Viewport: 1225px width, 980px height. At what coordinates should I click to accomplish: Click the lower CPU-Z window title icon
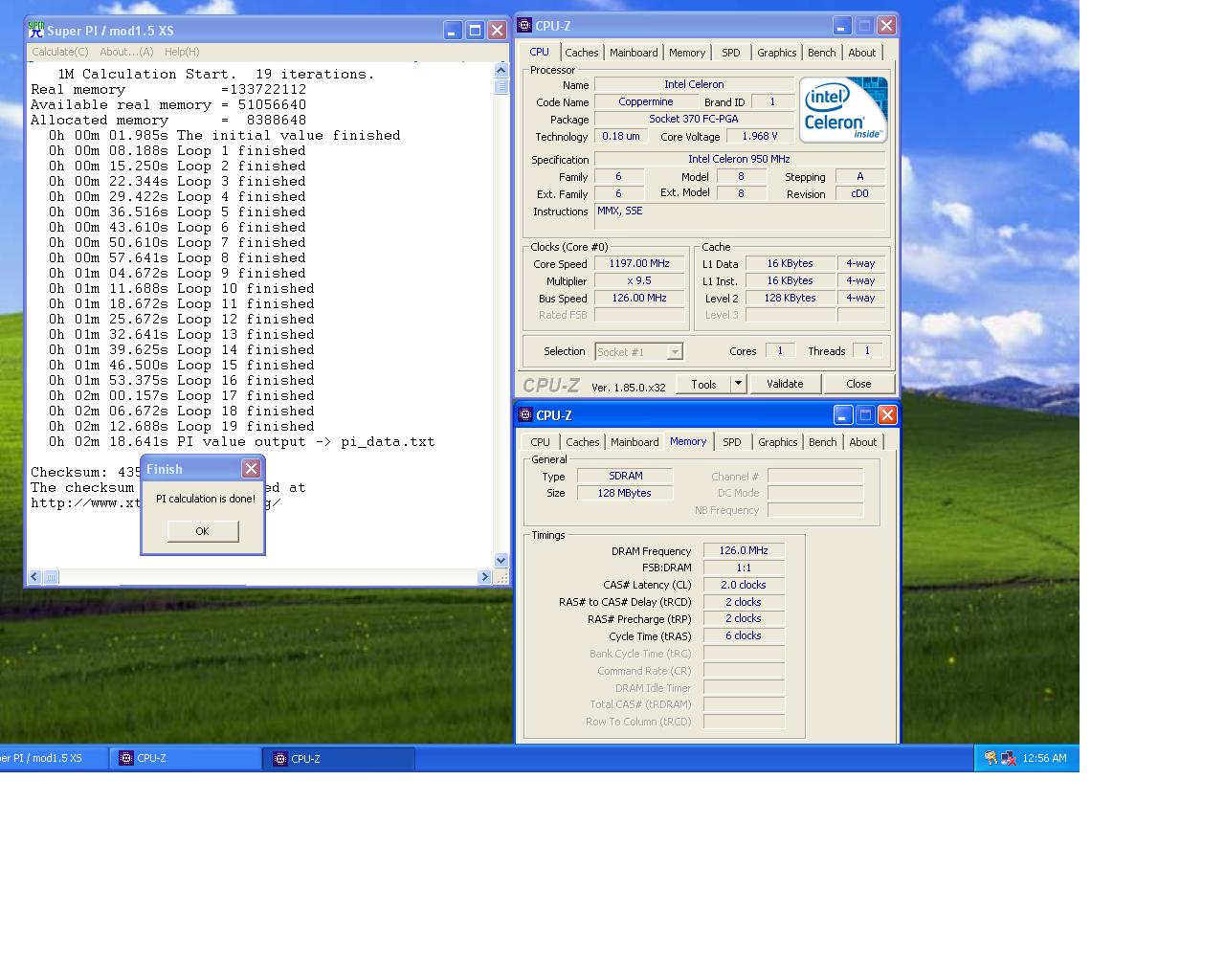point(525,414)
